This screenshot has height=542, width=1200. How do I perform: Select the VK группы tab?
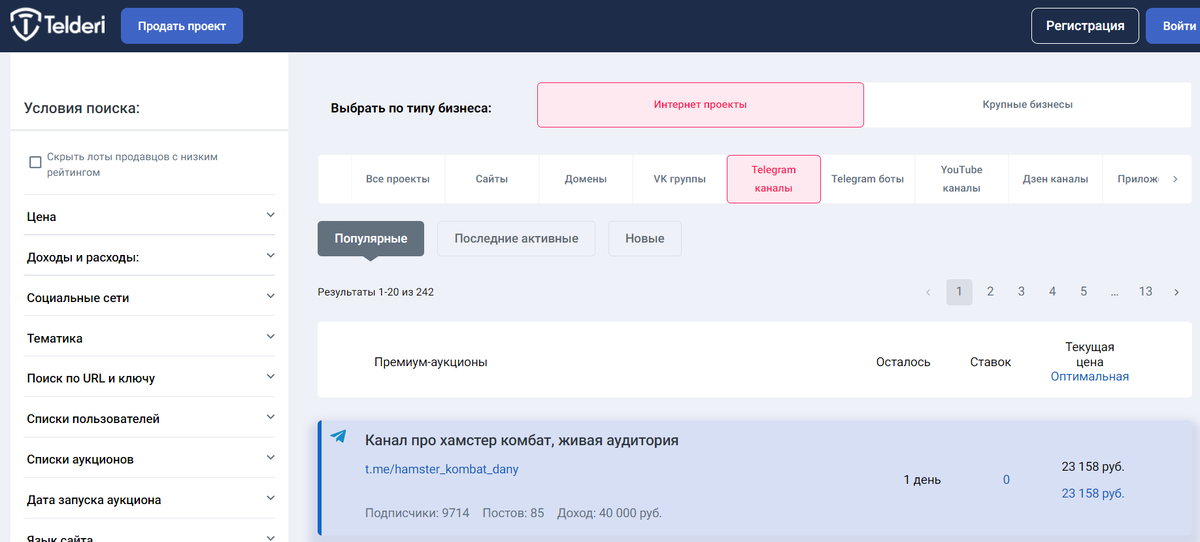(679, 179)
